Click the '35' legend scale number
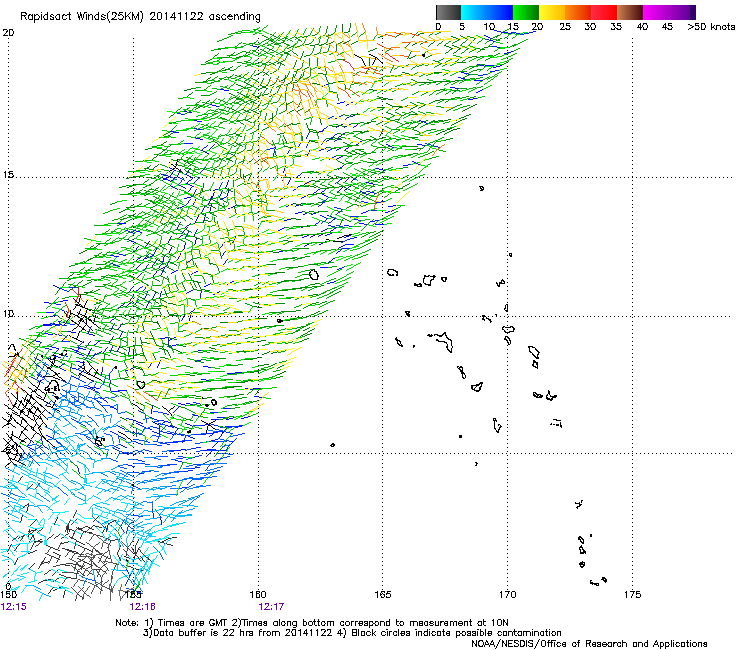The width and height of the screenshot is (740, 650). [616, 27]
